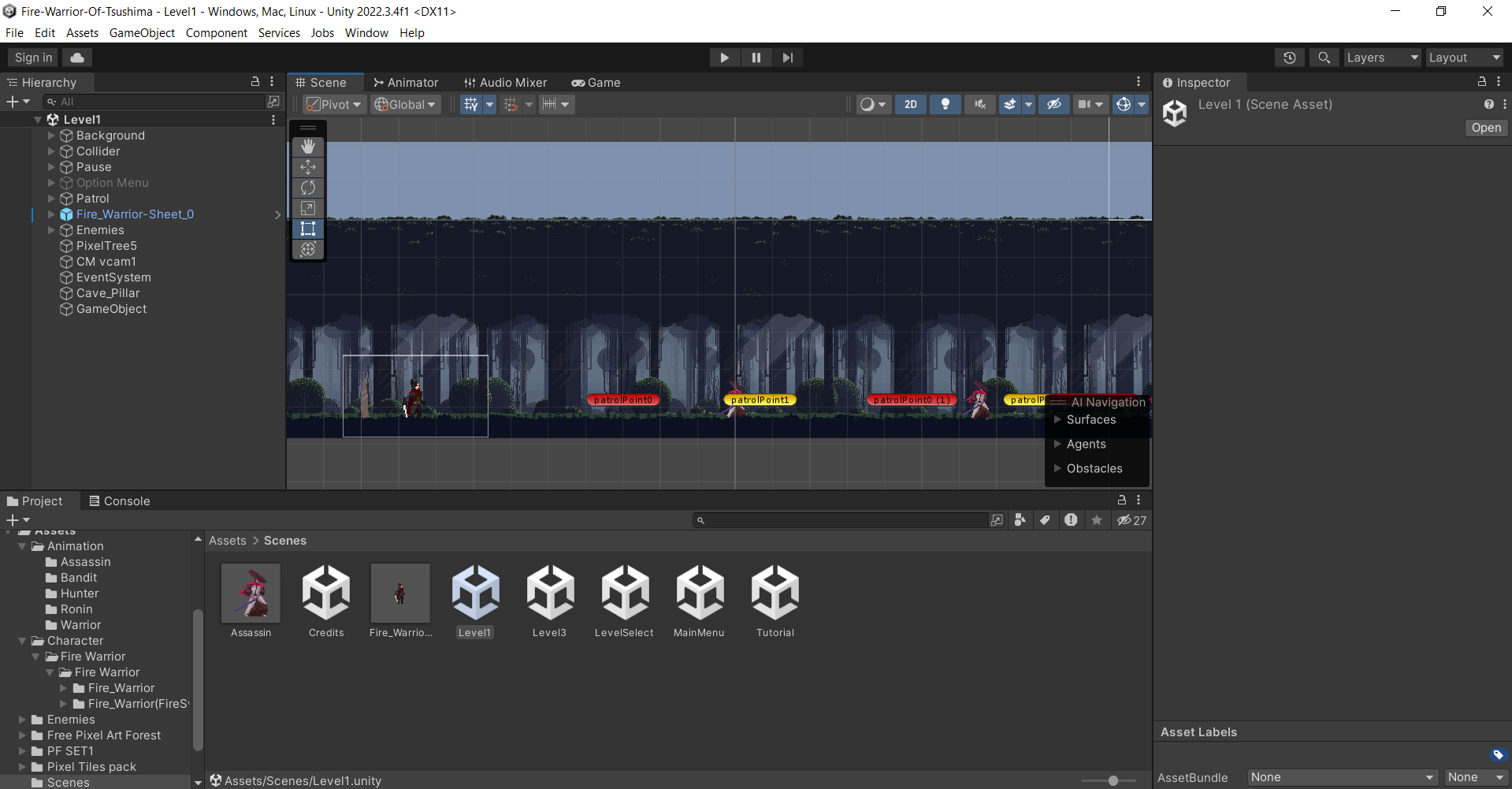Screen dimensions: 1512x789
Task: Open the Undo History icon in top toolbar
Action: (1290, 58)
